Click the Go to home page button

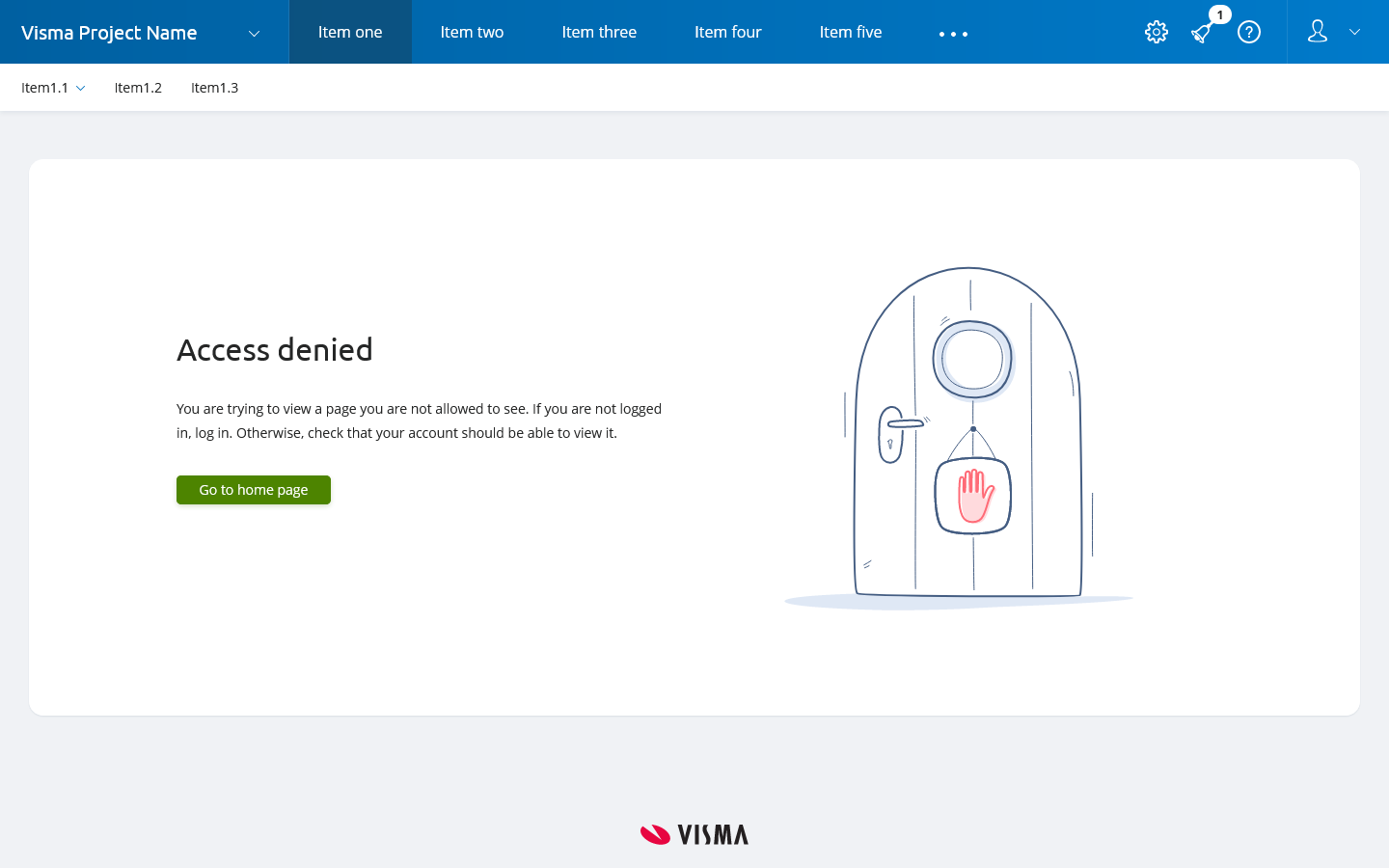[x=253, y=490]
